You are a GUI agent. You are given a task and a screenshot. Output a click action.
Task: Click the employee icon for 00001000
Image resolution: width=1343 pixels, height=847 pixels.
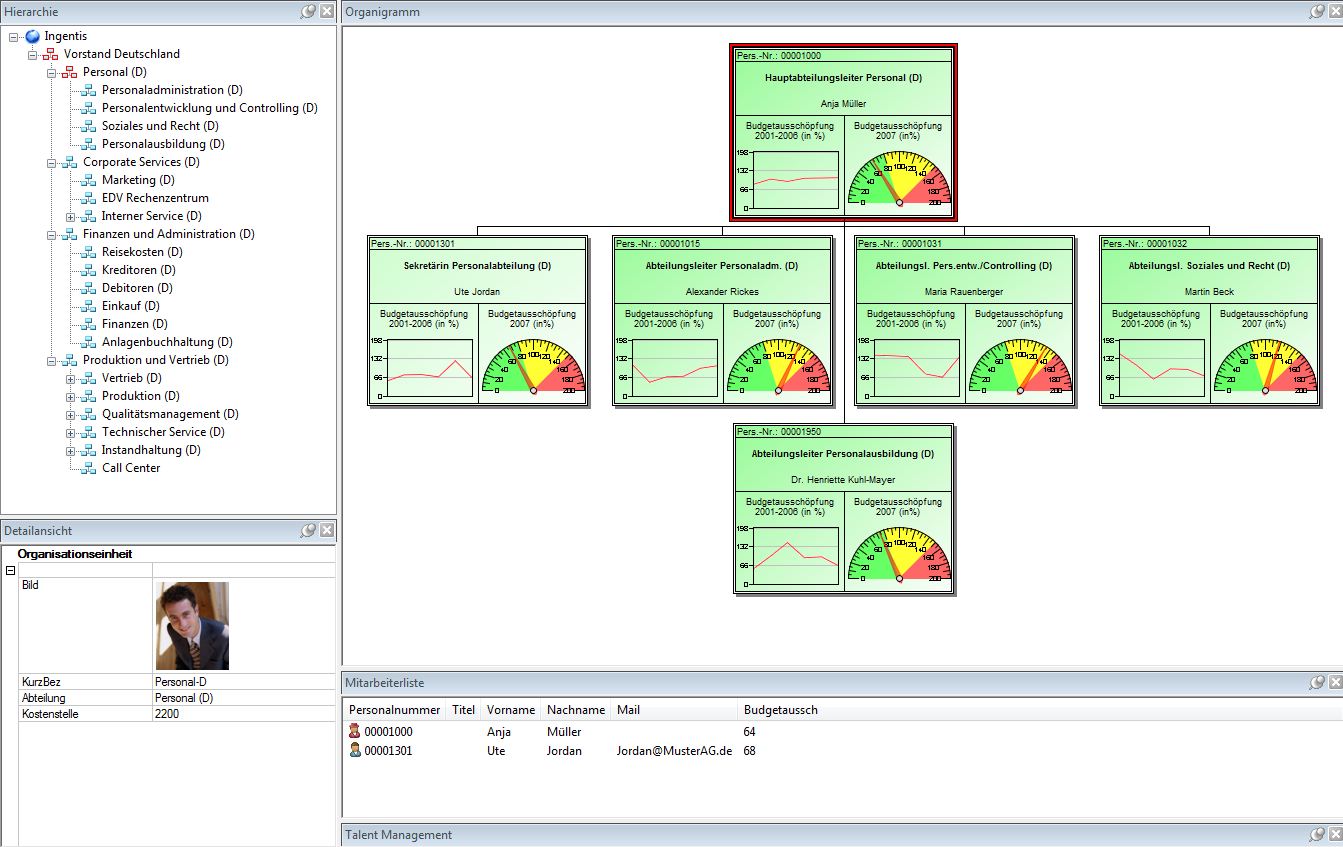click(x=354, y=732)
